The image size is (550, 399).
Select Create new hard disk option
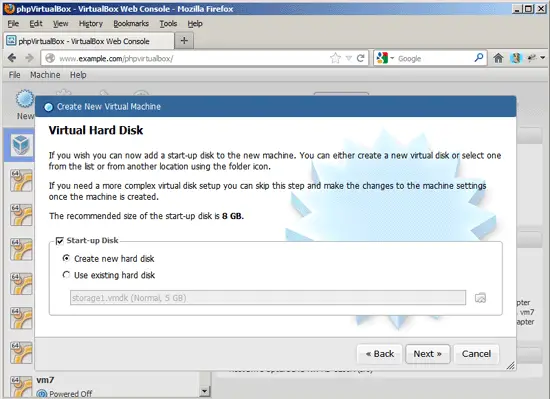[x=66, y=258]
